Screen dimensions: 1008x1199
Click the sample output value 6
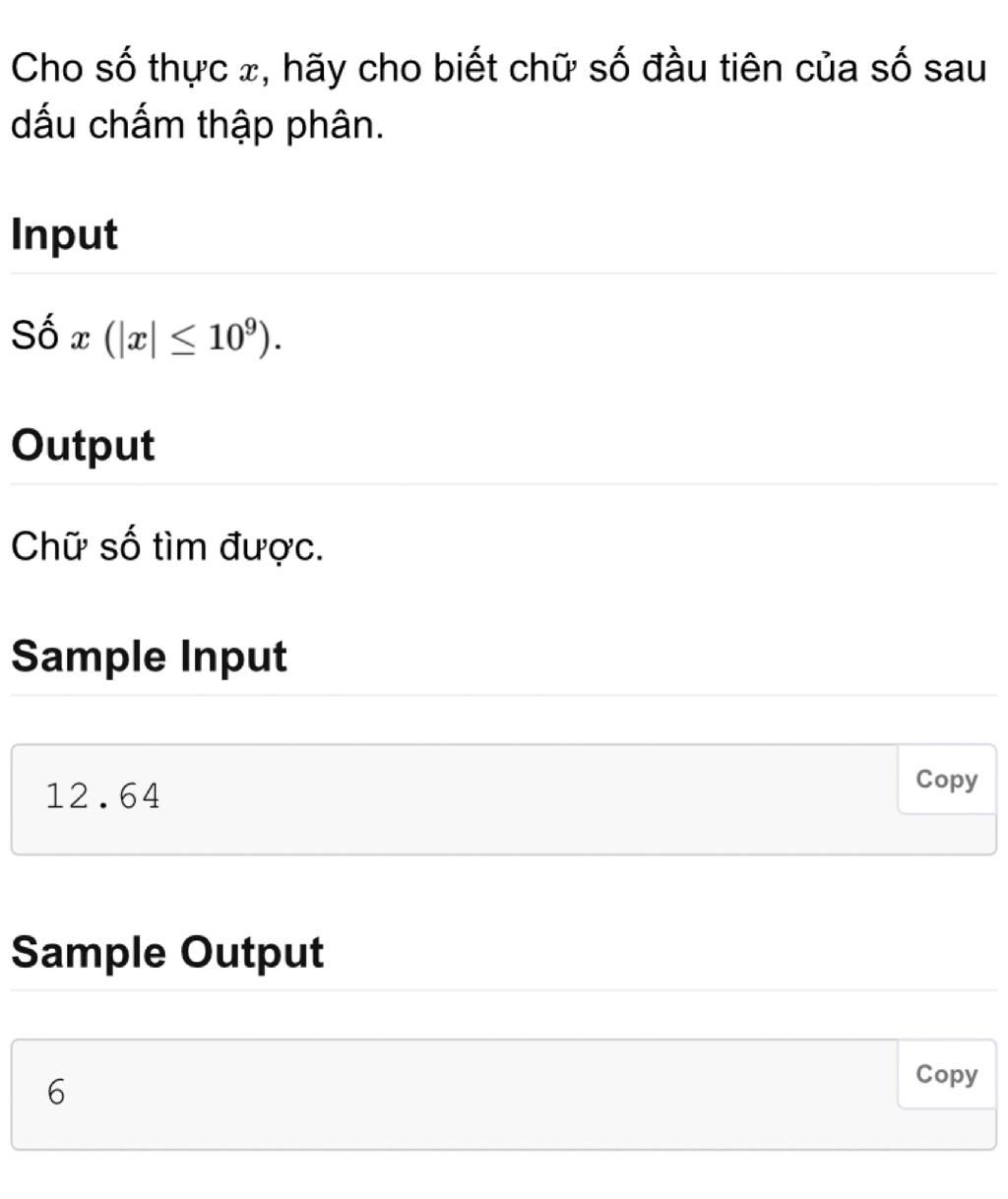(x=56, y=1091)
